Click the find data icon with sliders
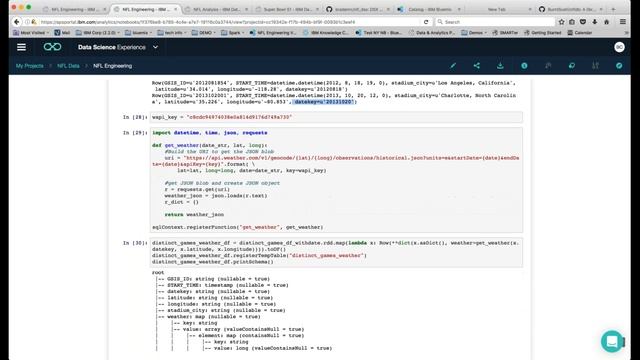 pyautogui.click(x=596, y=66)
